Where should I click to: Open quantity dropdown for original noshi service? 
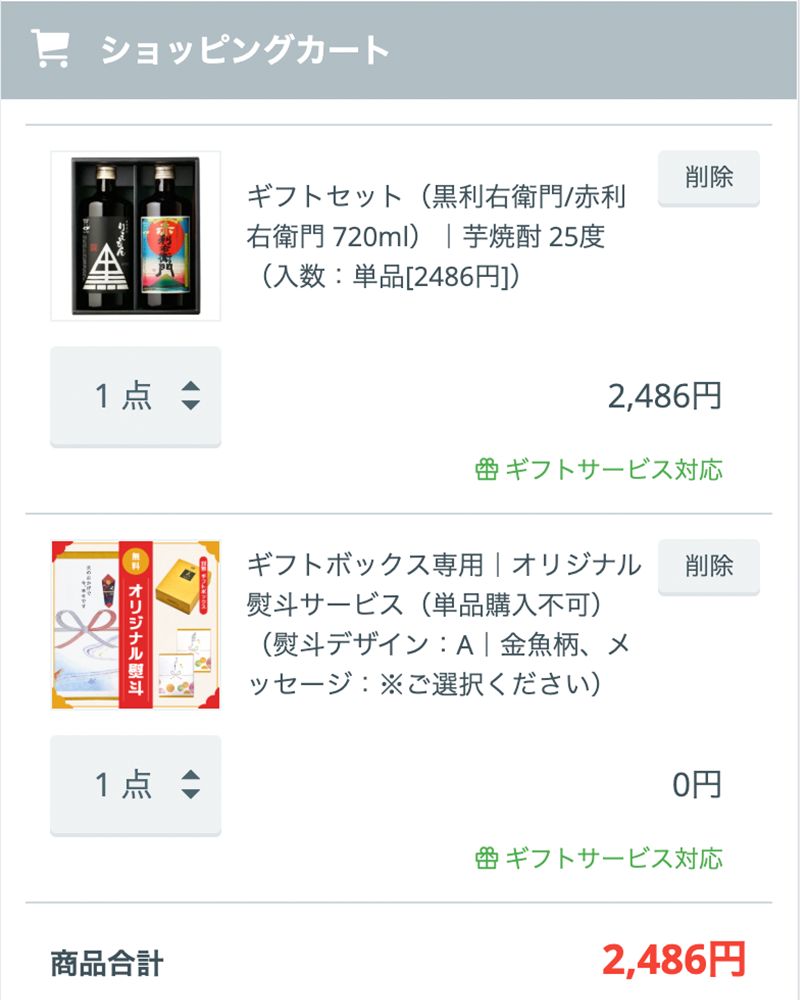point(136,785)
